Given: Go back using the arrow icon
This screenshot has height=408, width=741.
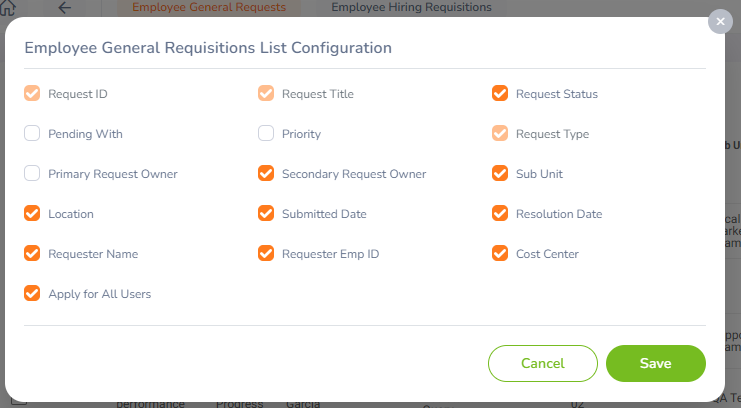Looking at the screenshot, I should click(64, 8).
